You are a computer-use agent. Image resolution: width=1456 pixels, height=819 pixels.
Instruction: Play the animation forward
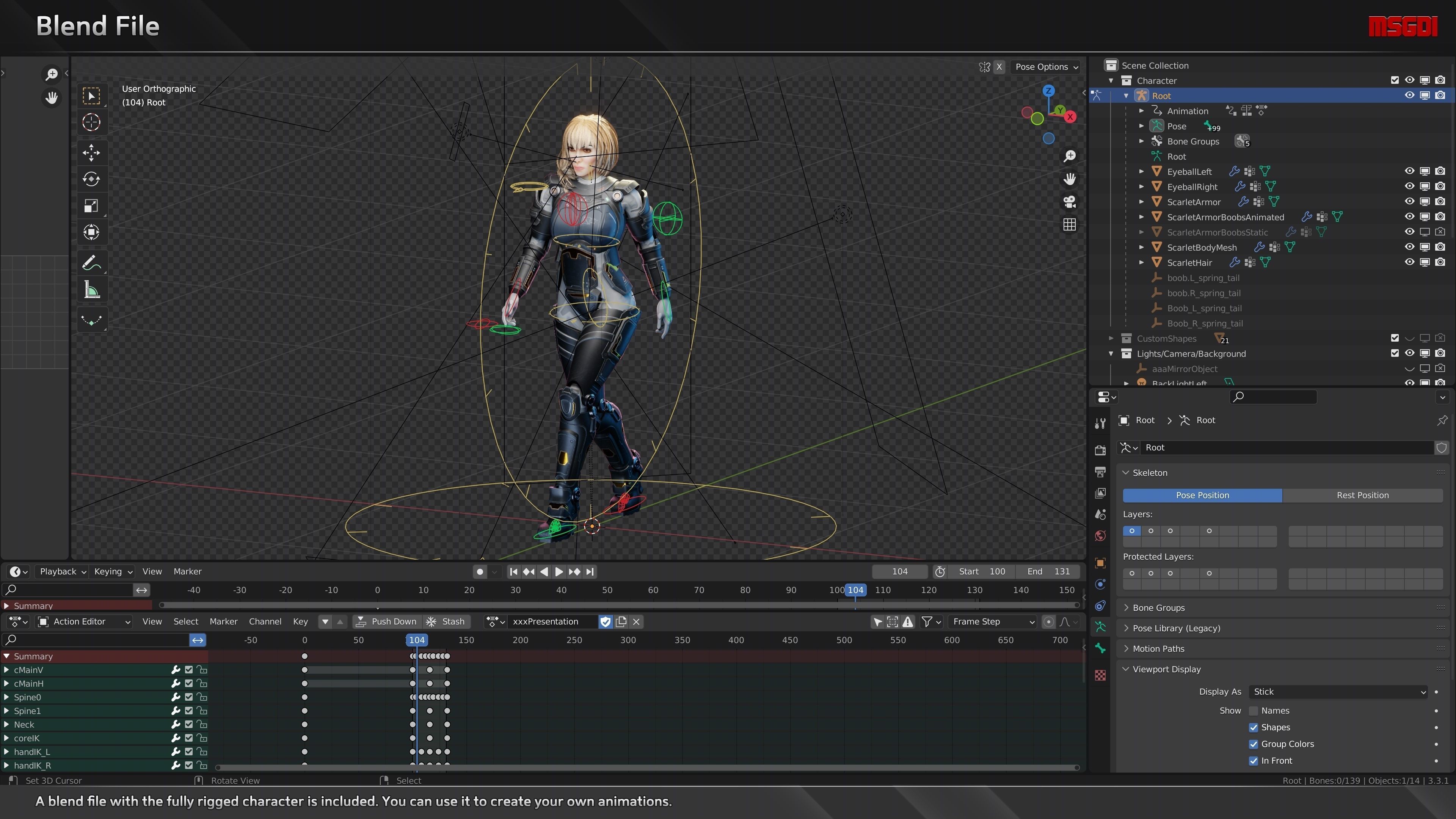(x=559, y=571)
